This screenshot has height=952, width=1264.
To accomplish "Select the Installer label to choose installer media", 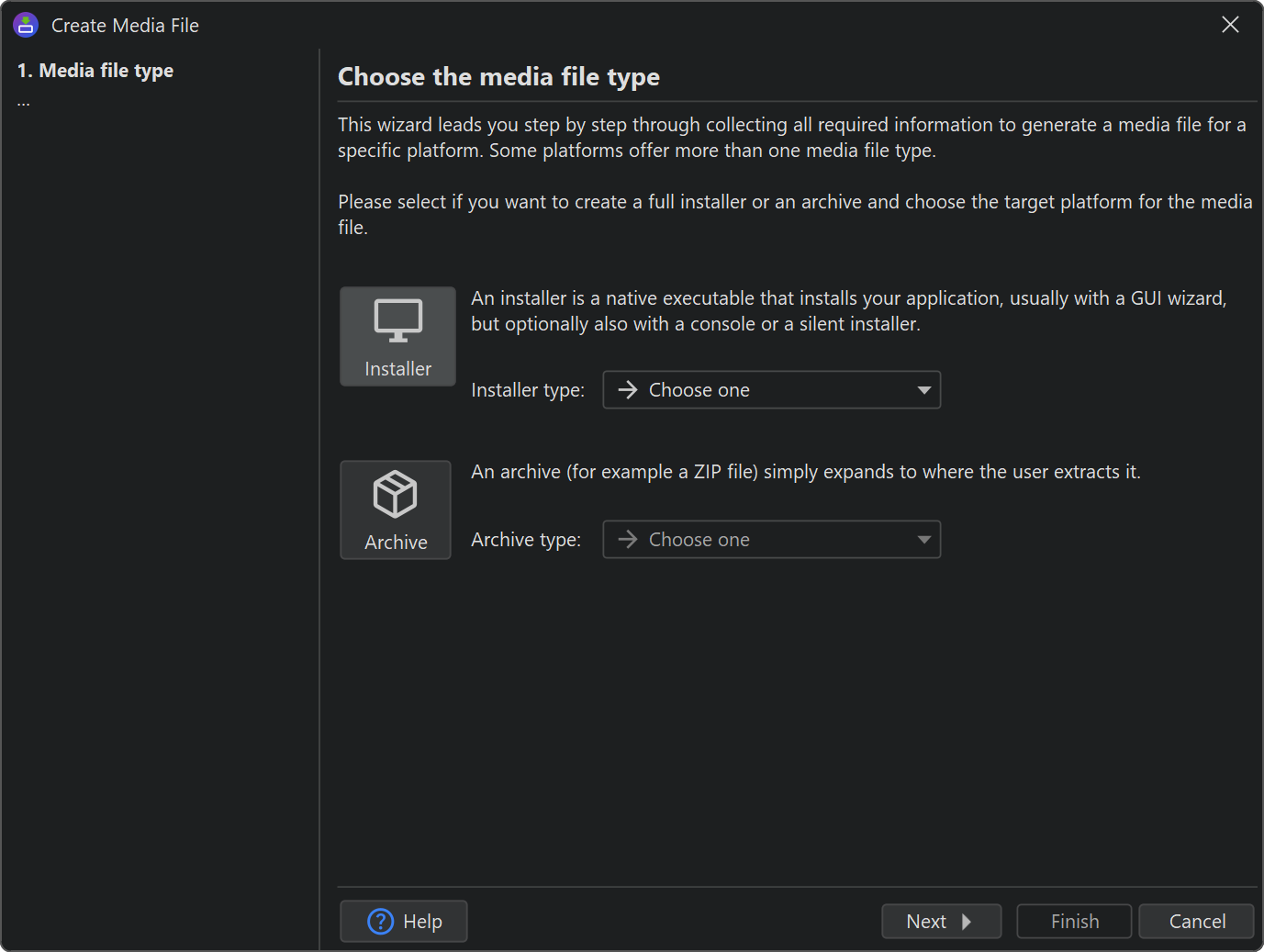I will (397, 369).
